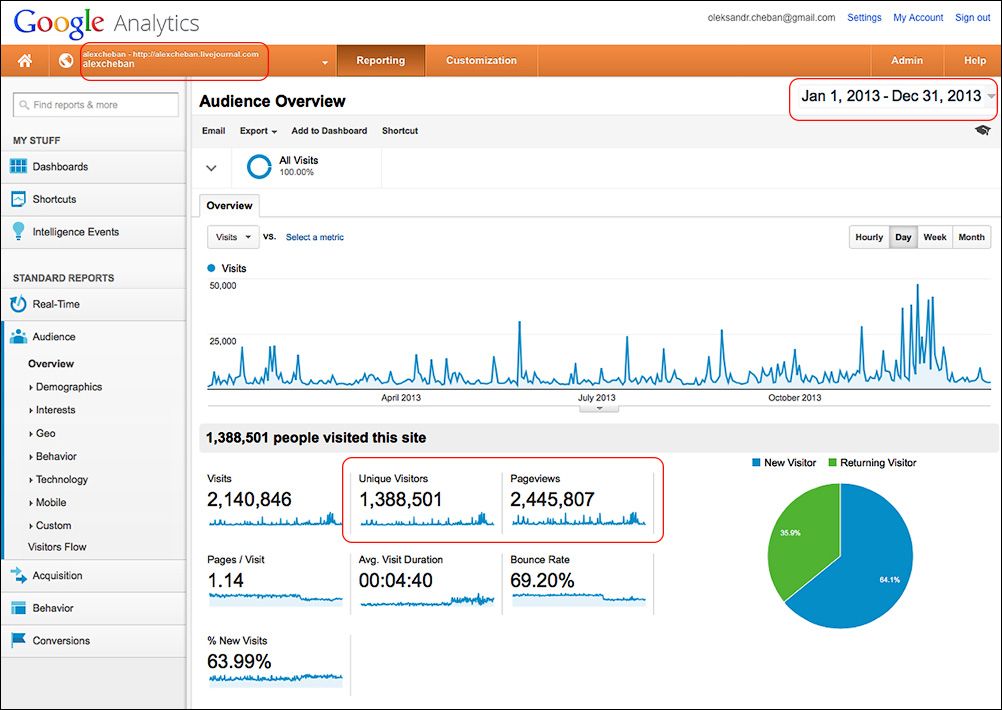1002x710 pixels.
Task: Click the 2,140,846 Visits value
Action: (249, 499)
